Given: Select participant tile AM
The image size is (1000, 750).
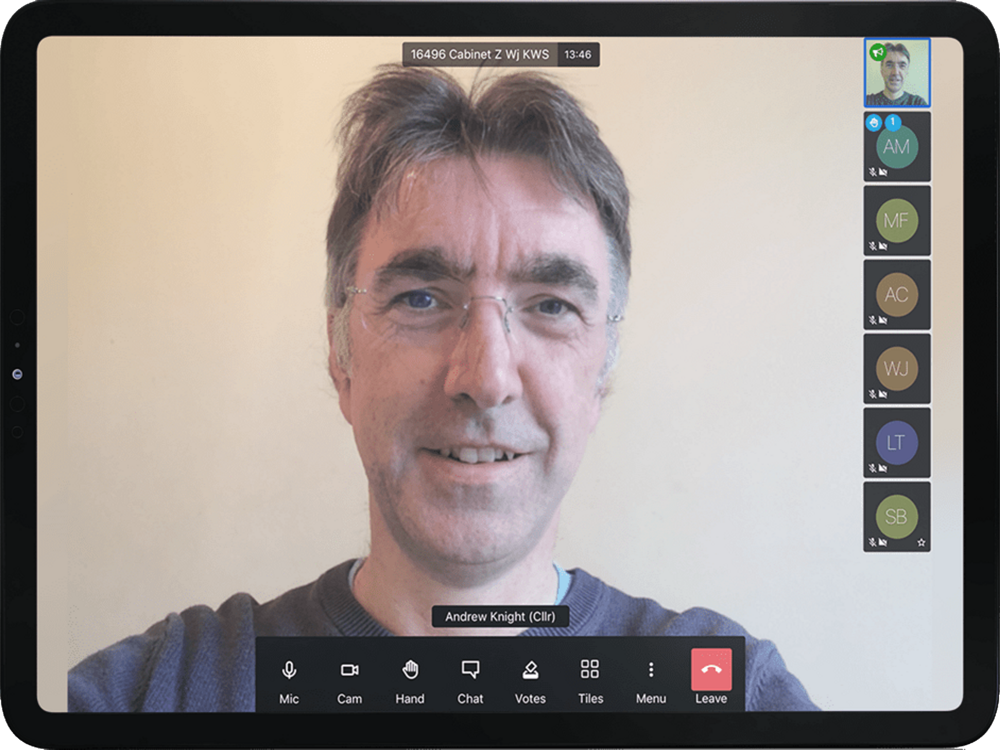Looking at the screenshot, I should tap(897, 147).
